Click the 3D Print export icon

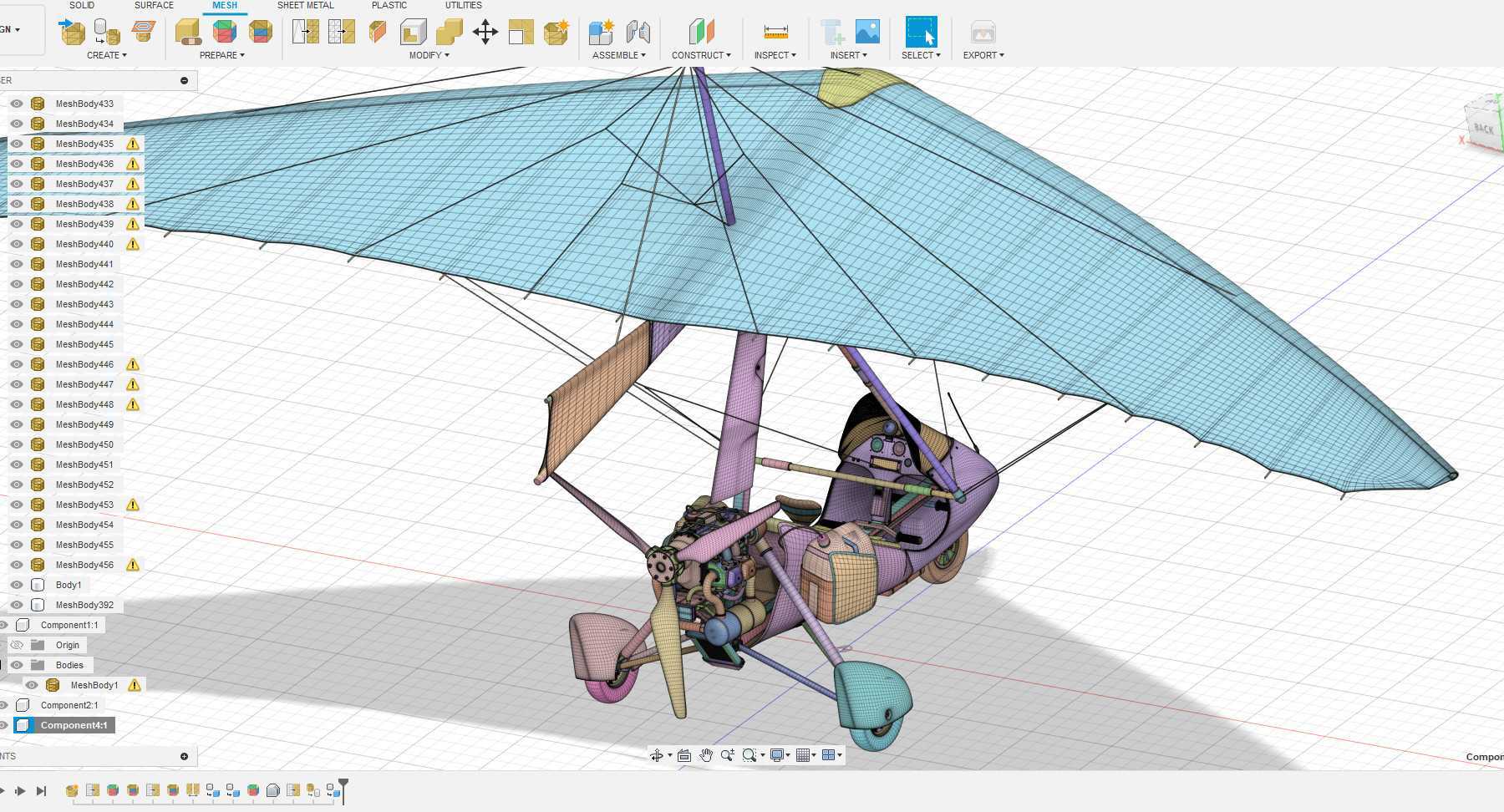pos(983,32)
